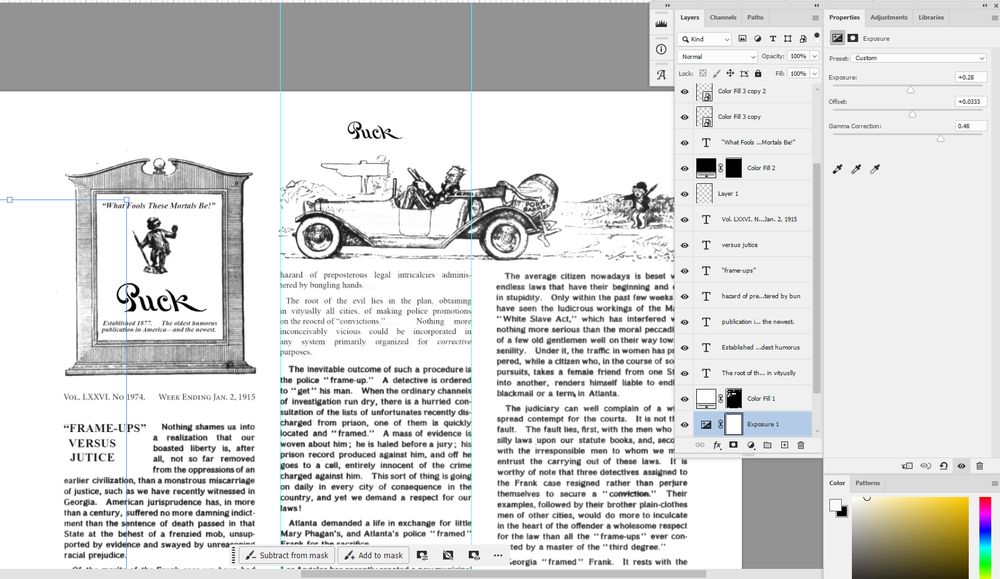Clip adjustment to layer icon in Properties
The image size is (1000, 579).
[x=907, y=466]
